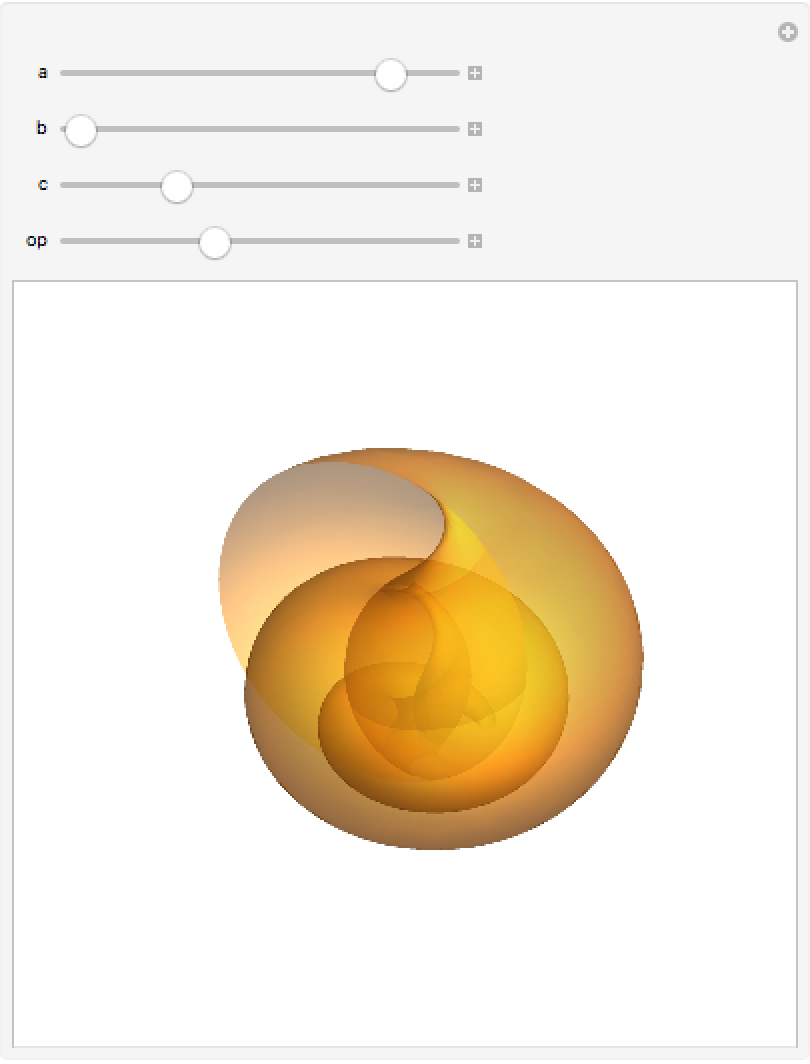Click the empty white area below the surface

point(404,950)
